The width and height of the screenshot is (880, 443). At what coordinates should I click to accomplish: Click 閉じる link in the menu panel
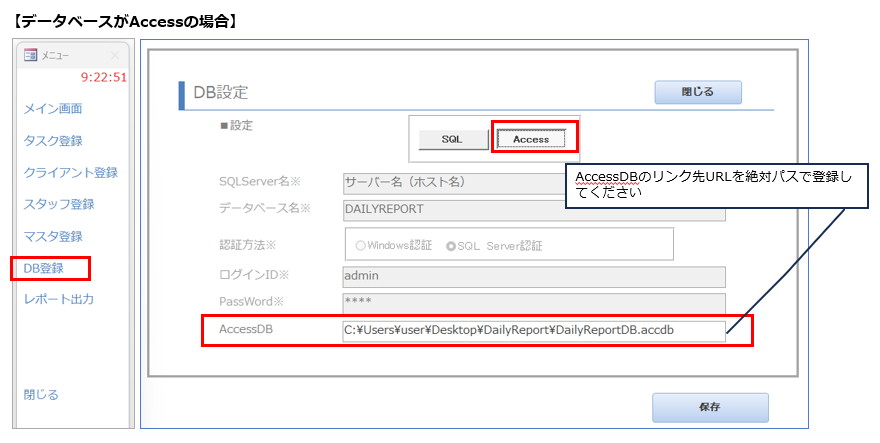pyautogui.click(x=41, y=394)
